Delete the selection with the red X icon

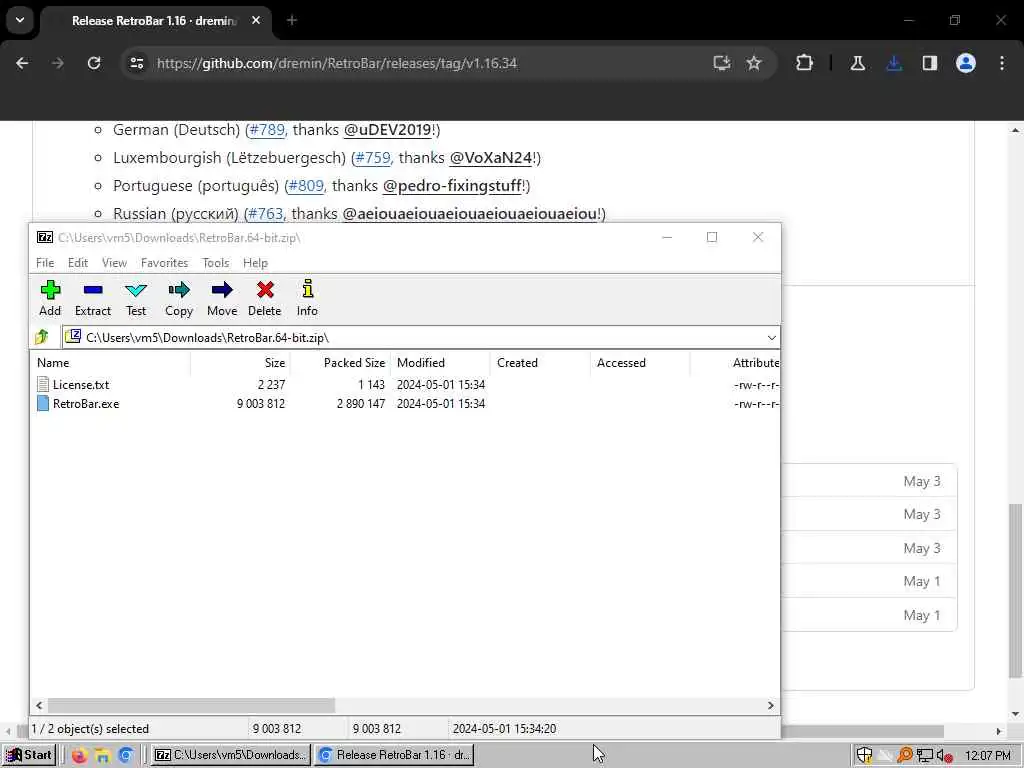[264, 298]
